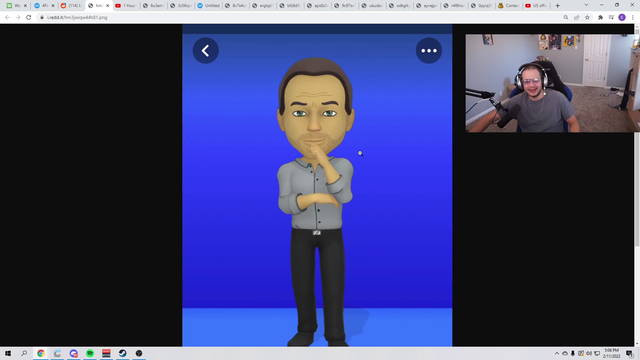Open the Chrome three-dot menu
This screenshot has height=360, width=640.
pos(633,18)
